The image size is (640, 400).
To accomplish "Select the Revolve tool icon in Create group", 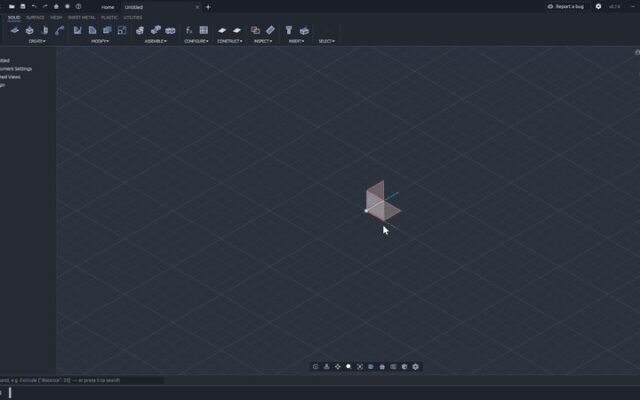I will [45, 30].
